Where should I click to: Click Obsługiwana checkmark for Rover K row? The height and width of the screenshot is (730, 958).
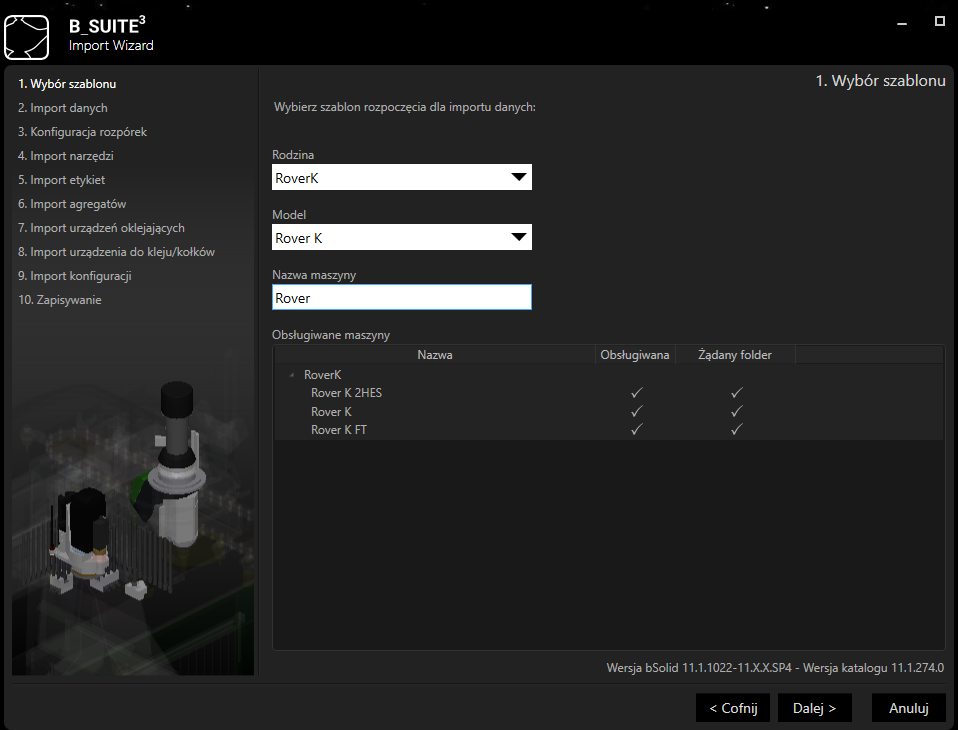(x=637, y=411)
